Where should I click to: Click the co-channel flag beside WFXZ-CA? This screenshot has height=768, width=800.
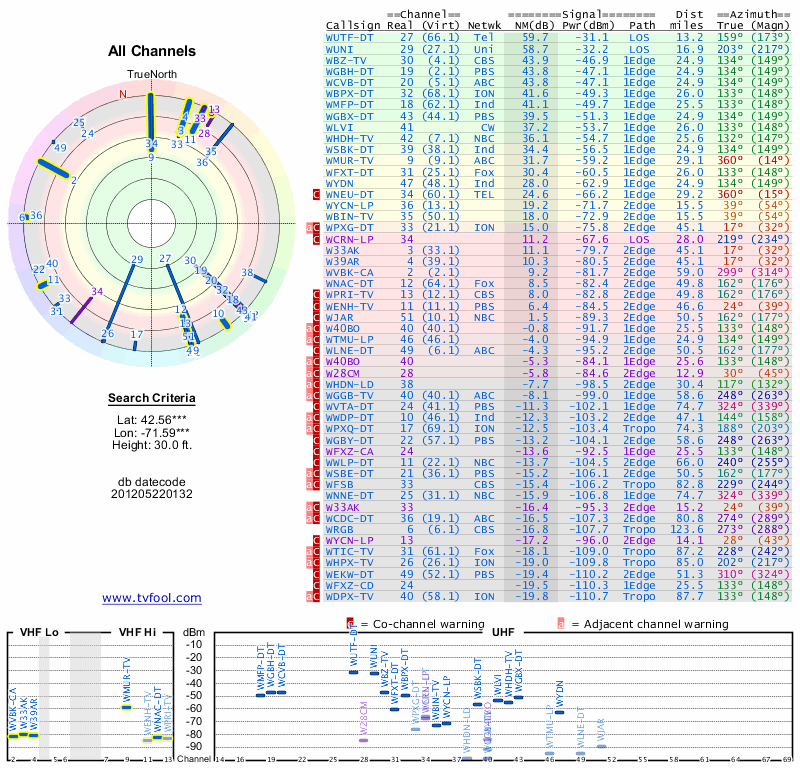316,451
